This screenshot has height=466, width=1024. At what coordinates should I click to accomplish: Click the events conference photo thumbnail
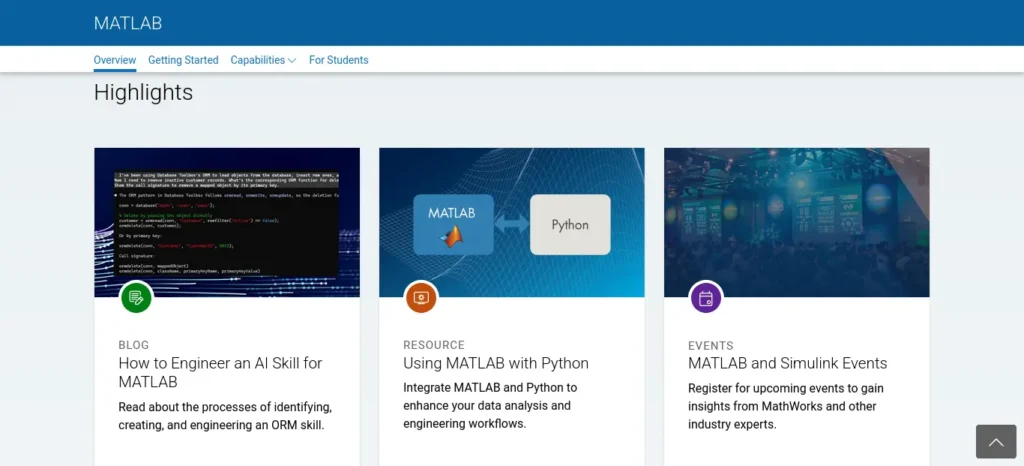coord(797,223)
